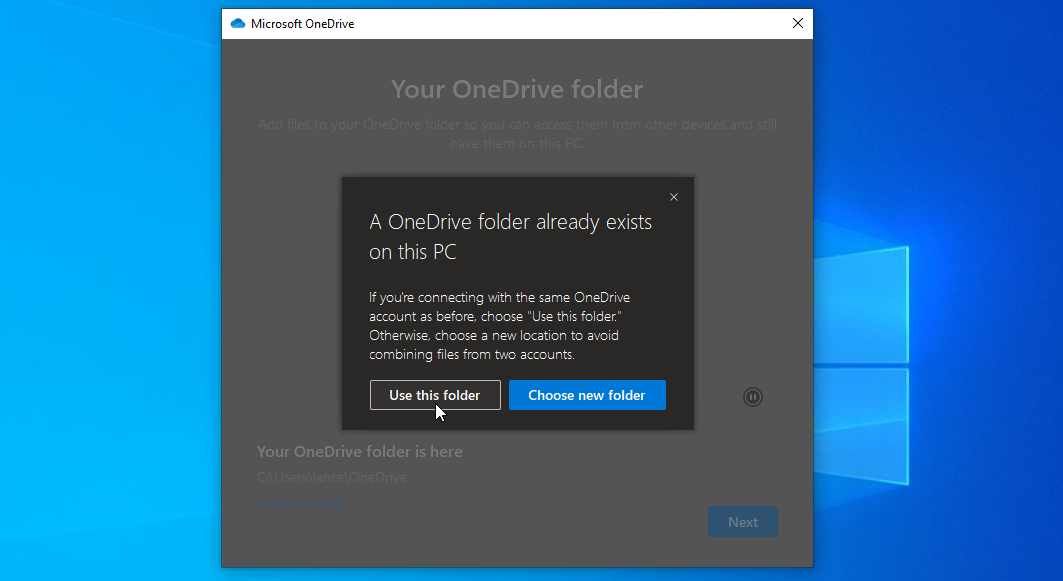
Task: Click the Your OneDrive folder heading
Action: pyautogui.click(x=517, y=89)
